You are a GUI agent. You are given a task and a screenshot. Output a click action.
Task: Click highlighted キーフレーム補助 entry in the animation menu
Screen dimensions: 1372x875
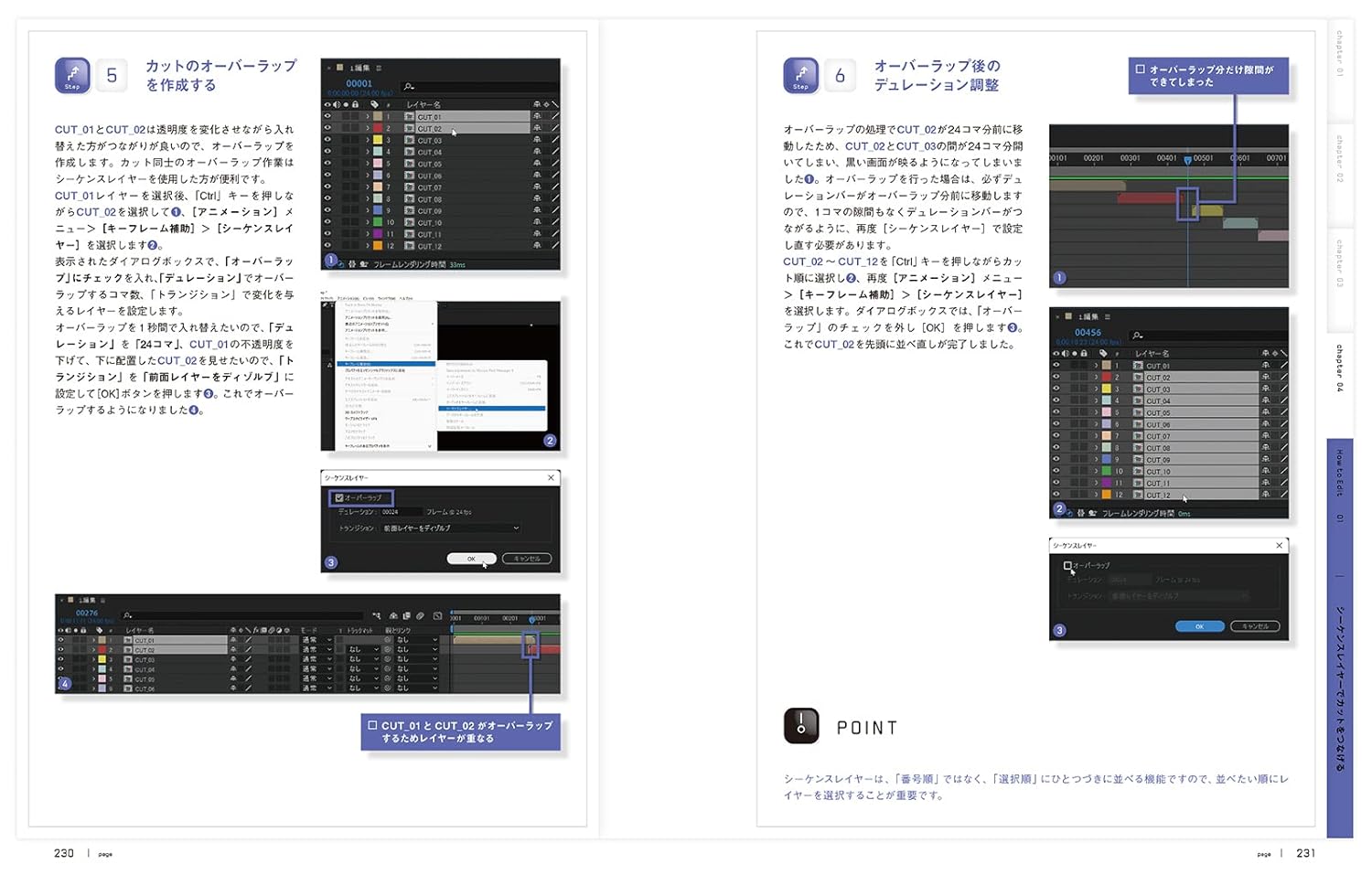386,364
